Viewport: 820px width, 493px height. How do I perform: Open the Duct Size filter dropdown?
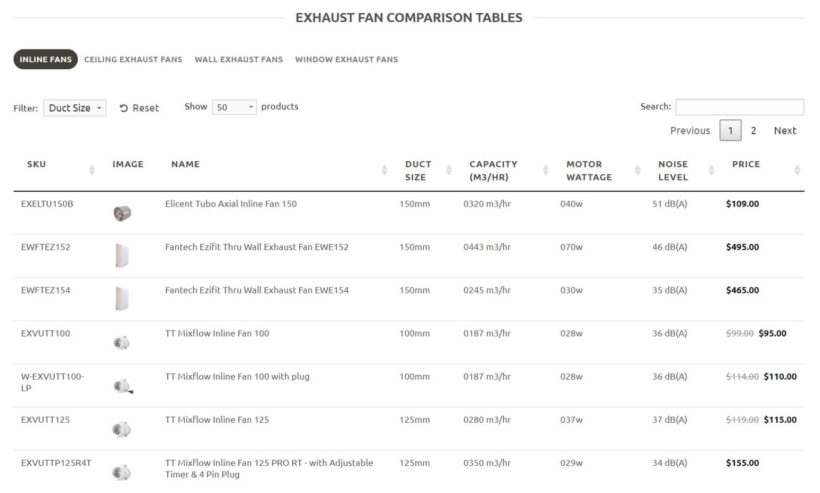coord(74,108)
